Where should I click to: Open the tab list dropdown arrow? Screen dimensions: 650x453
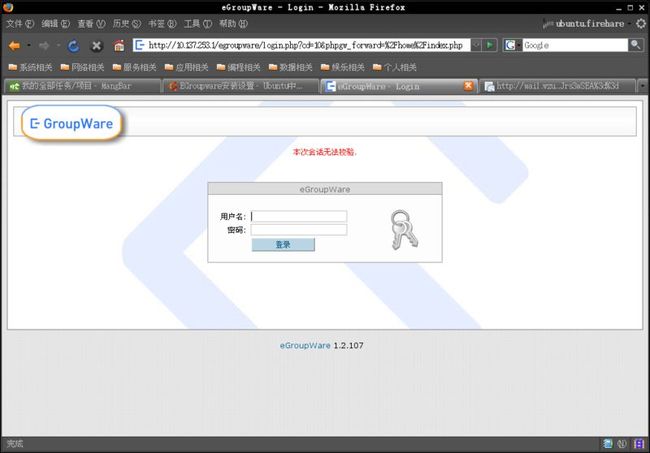[x=643, y=86]
